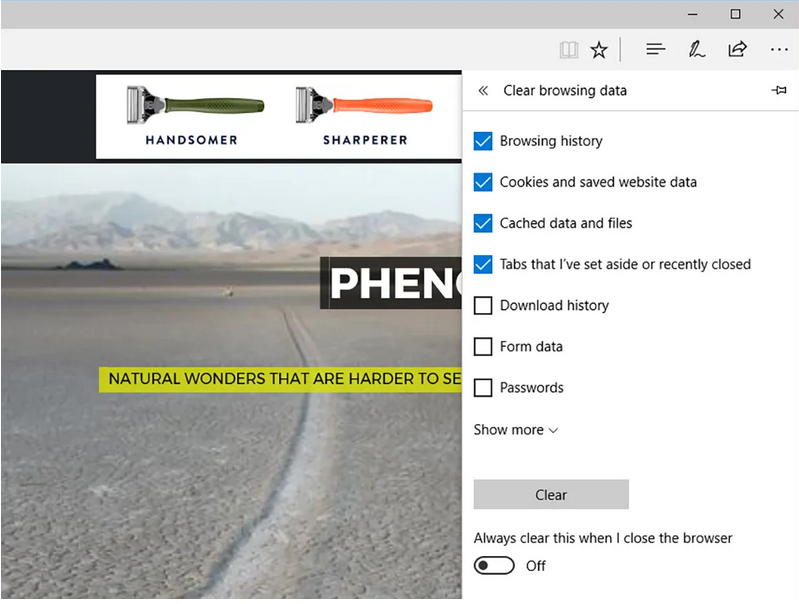
Task: Uncheck the Browsing history checkbox
Action: tap(483, 141)
